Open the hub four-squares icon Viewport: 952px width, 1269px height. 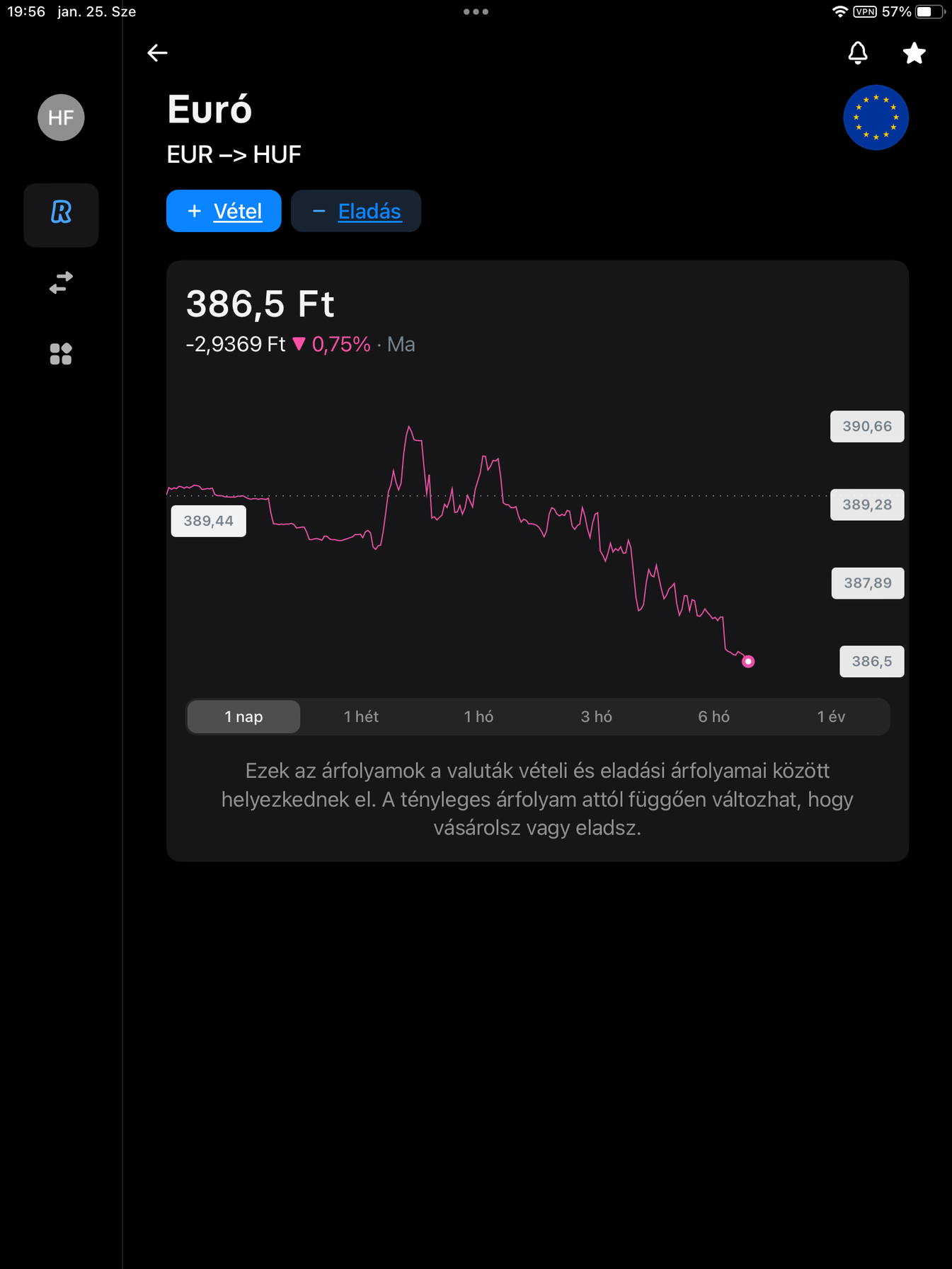coord(61,354)
